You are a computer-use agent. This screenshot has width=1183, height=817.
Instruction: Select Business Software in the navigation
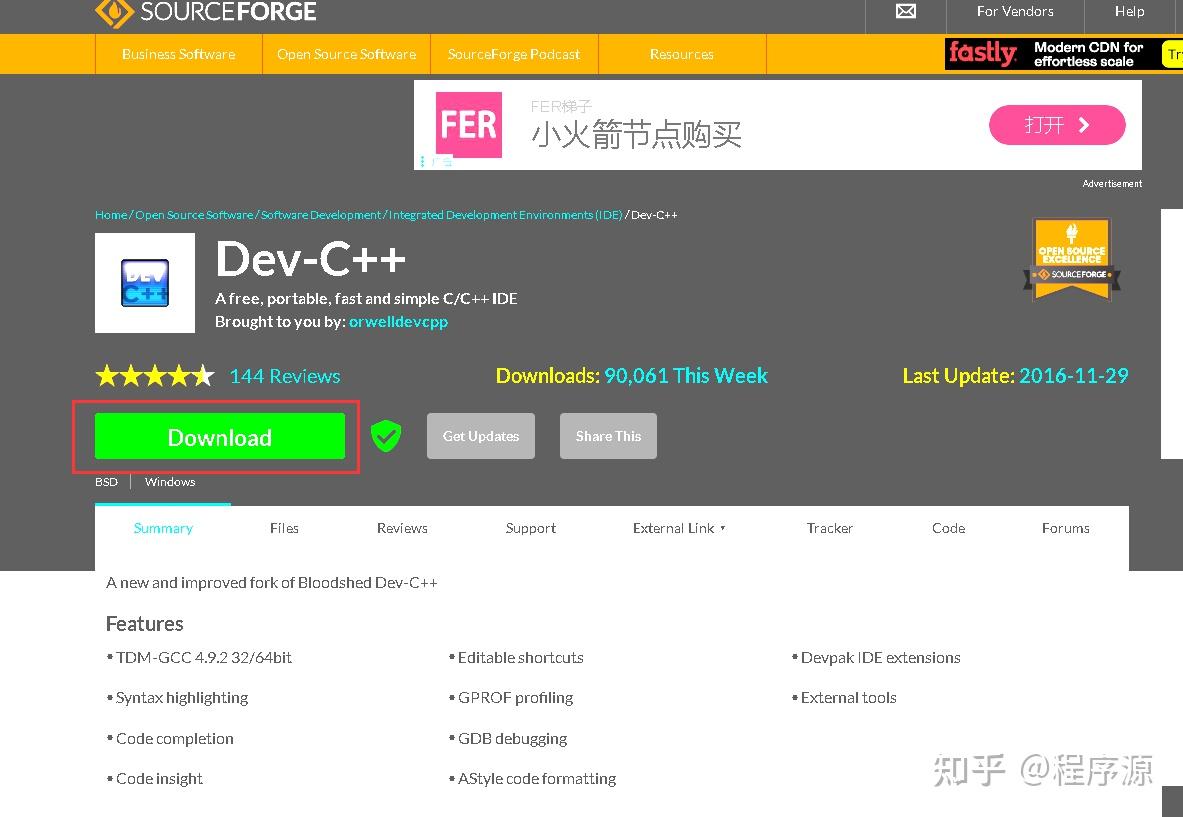178,54
